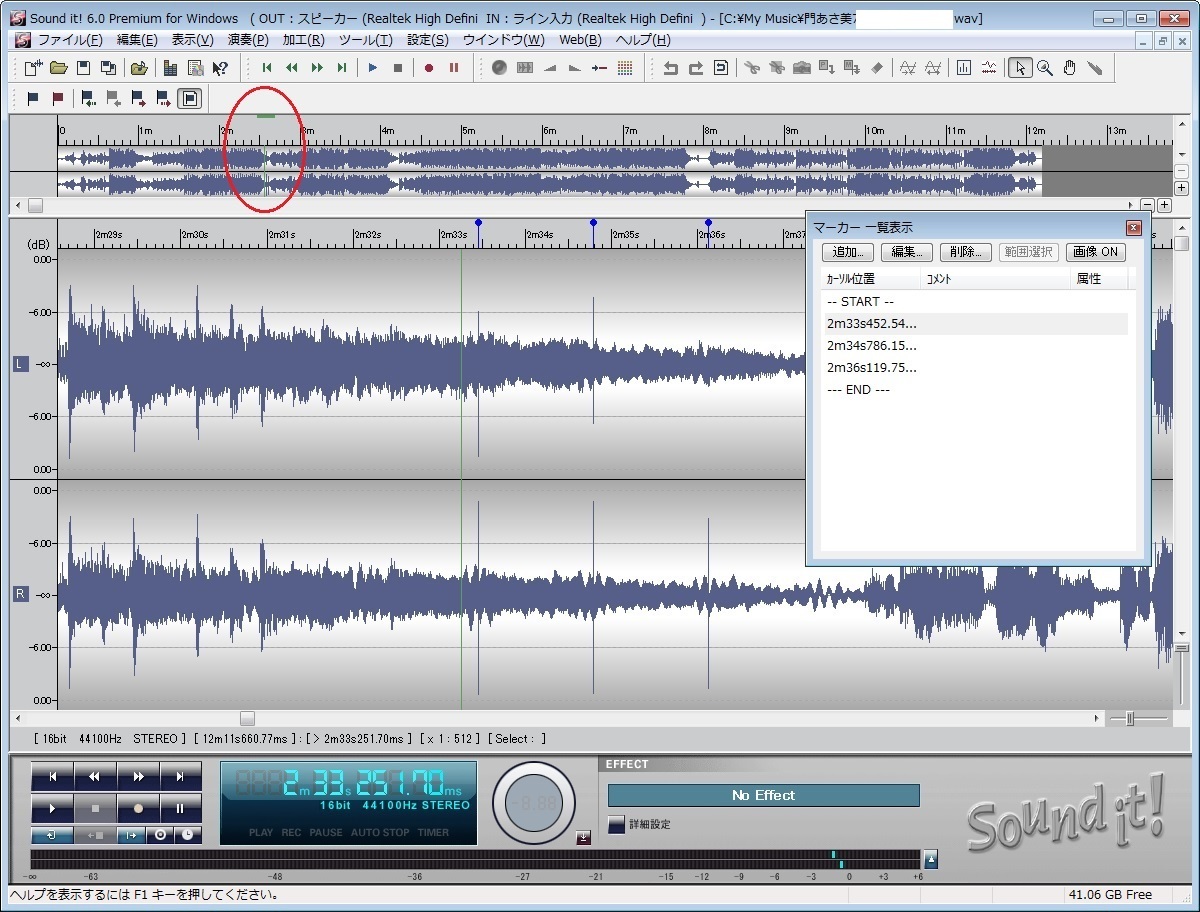Open the No Effect selector
The height and width of the screenshot is (912, 1200).
[x=763, y=795]
